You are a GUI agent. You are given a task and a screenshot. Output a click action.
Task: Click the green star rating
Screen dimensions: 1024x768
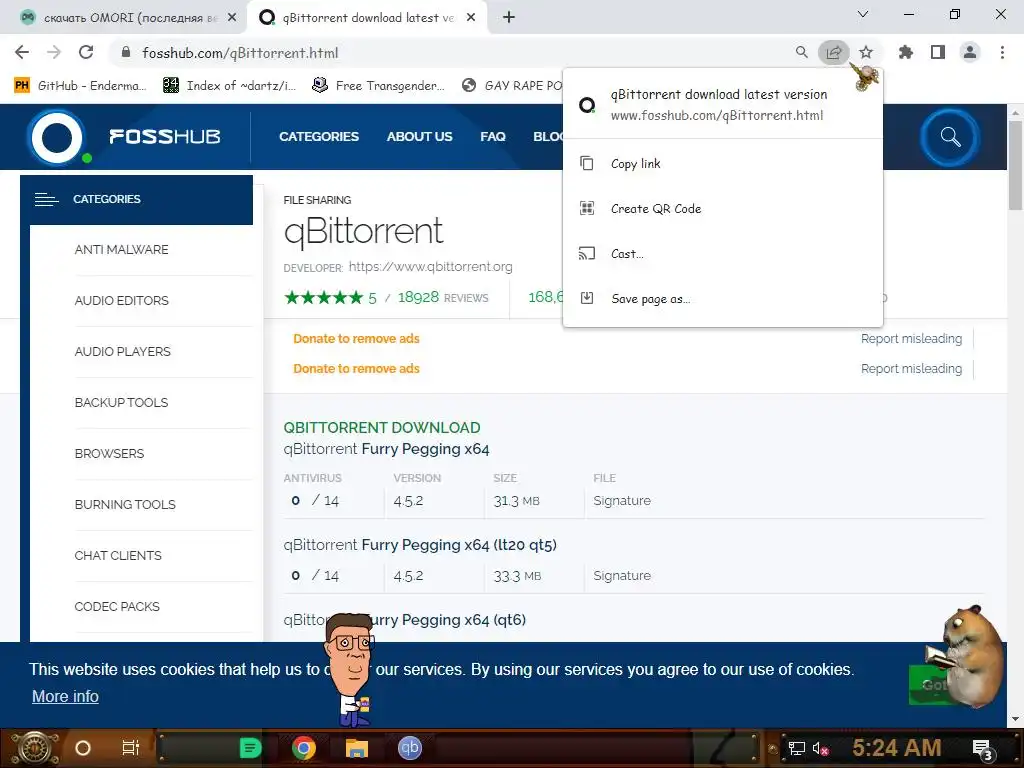pyautogui.click(x=323, y=298)
